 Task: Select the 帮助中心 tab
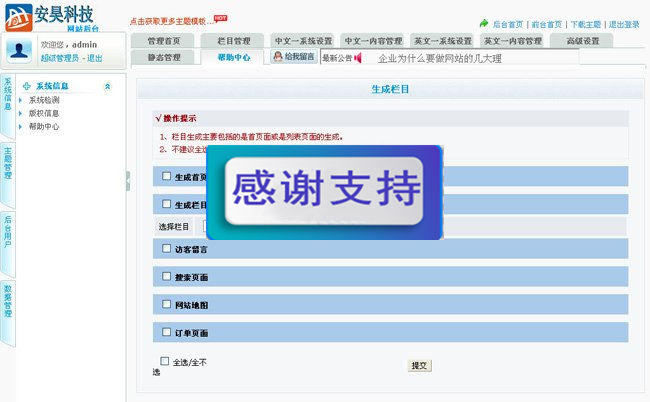233,57
